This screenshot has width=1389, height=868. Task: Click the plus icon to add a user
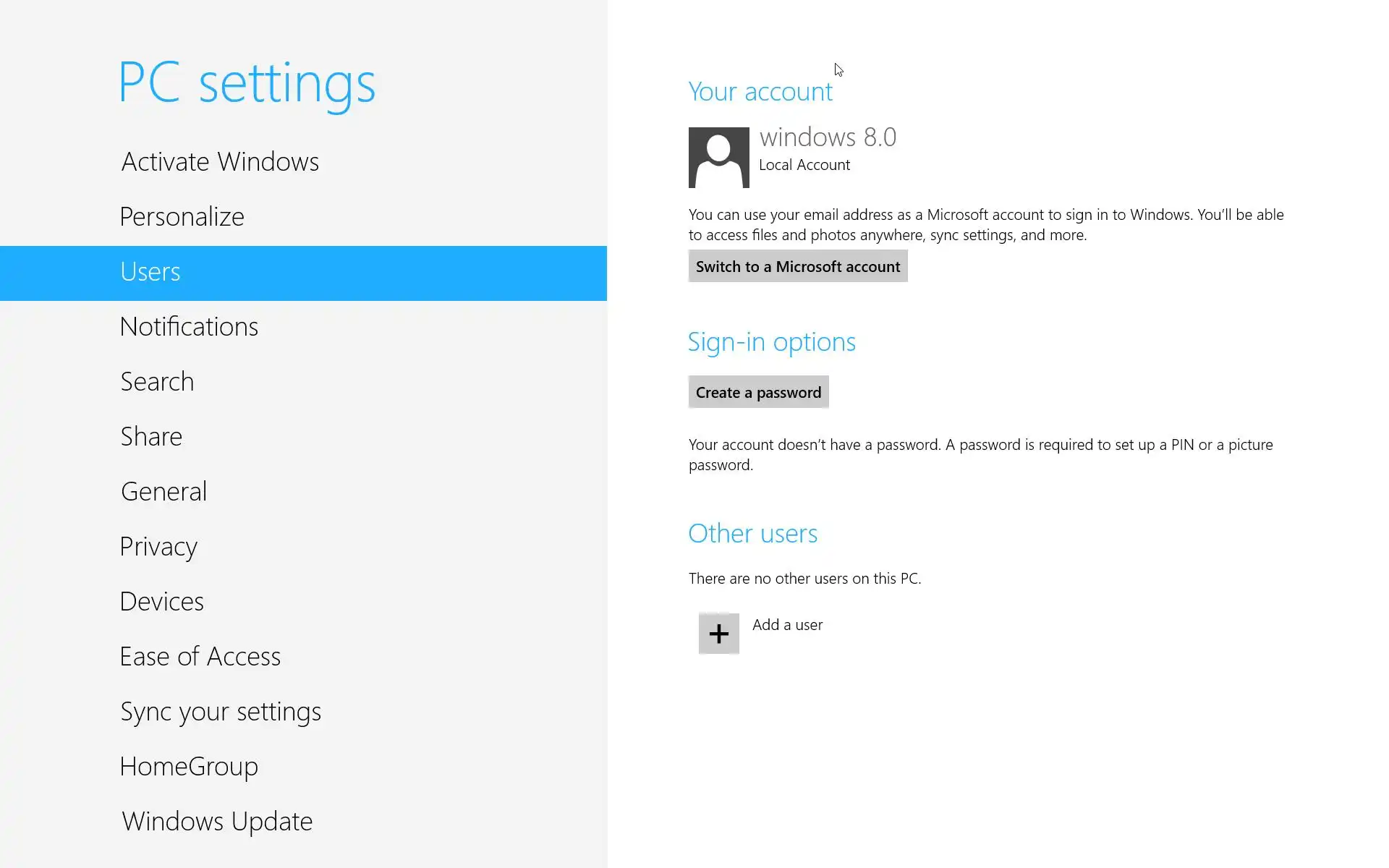click(718, 634)
